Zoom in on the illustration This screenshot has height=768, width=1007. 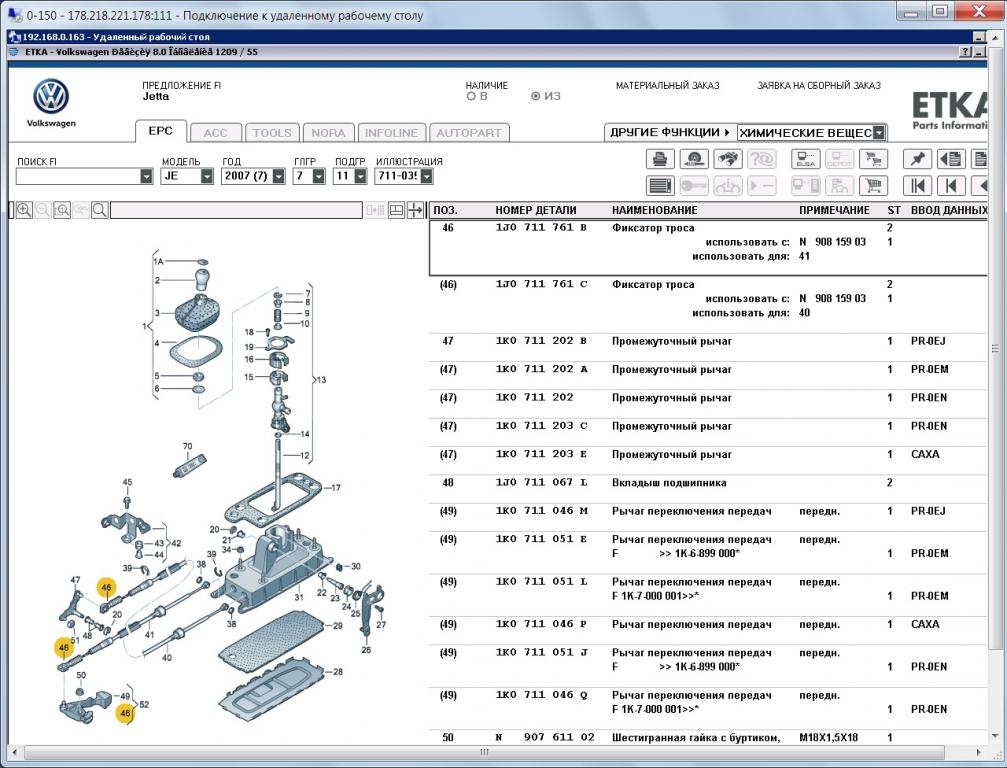coord(24,210)
